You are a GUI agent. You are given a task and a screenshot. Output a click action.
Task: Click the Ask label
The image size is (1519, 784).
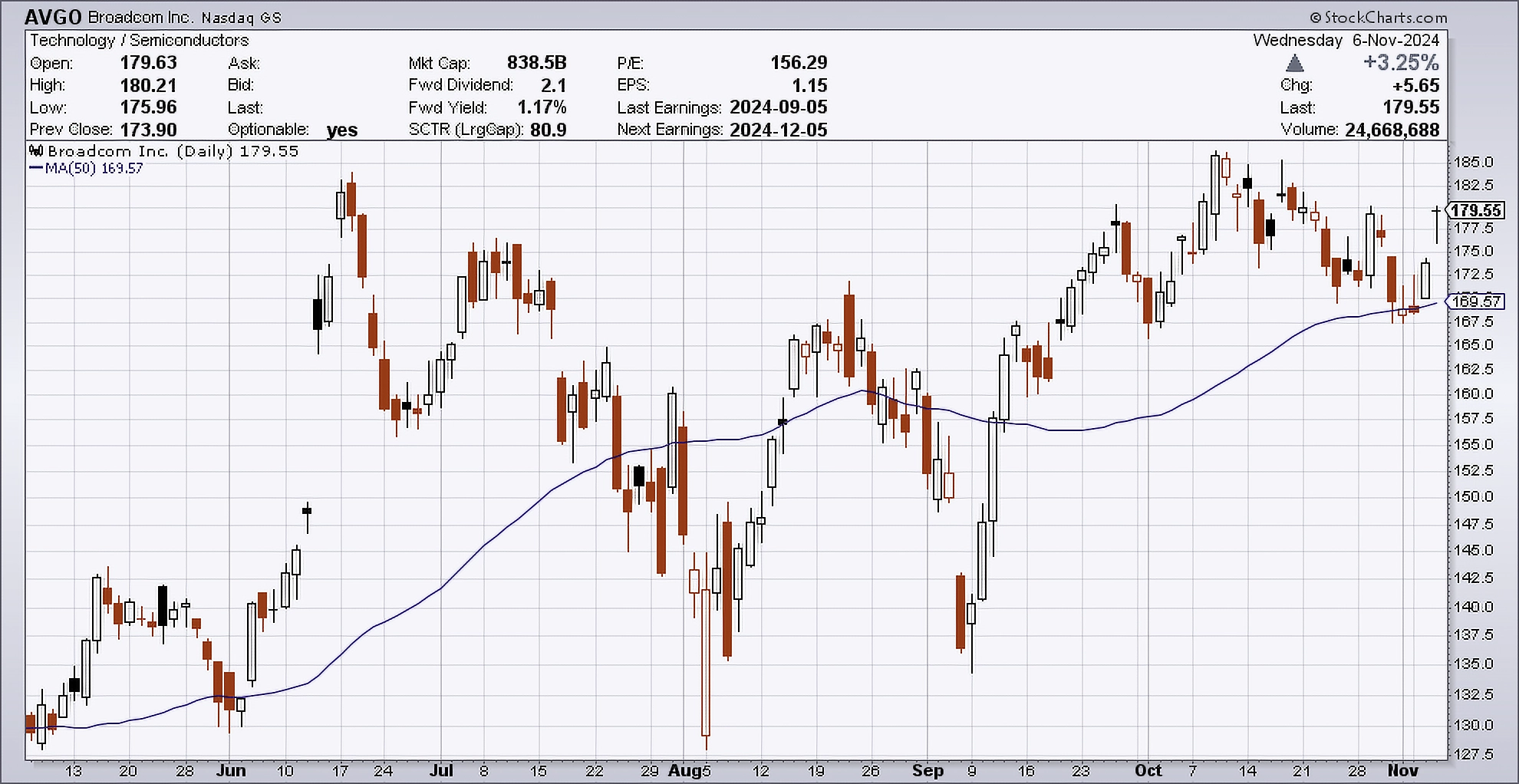click(x=244, y=63)
